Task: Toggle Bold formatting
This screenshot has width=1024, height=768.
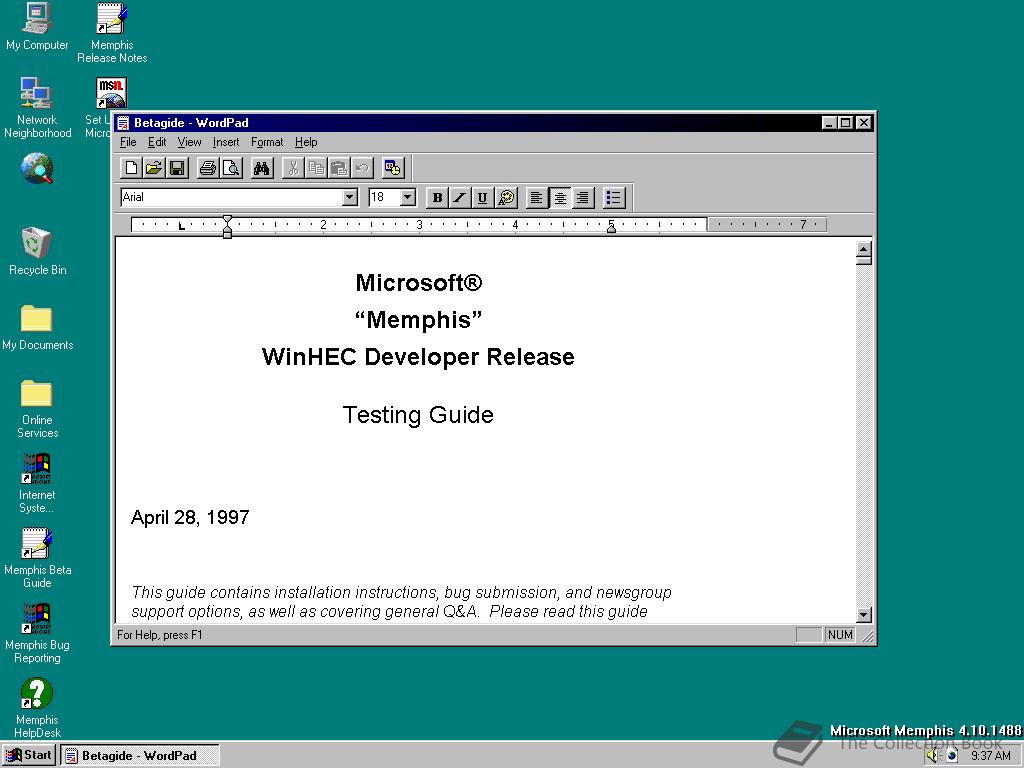Action: [x=437, y=197]
